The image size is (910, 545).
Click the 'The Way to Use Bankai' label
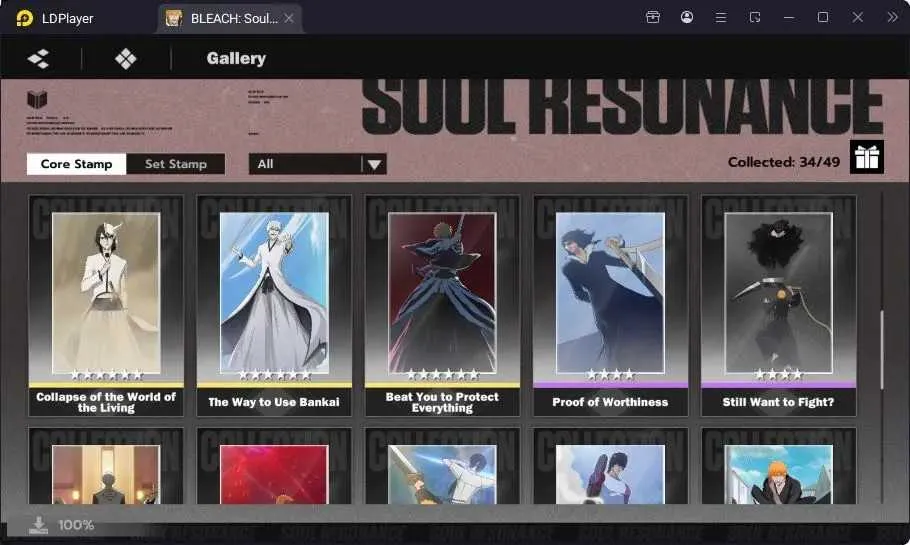[x=274, y=402]
